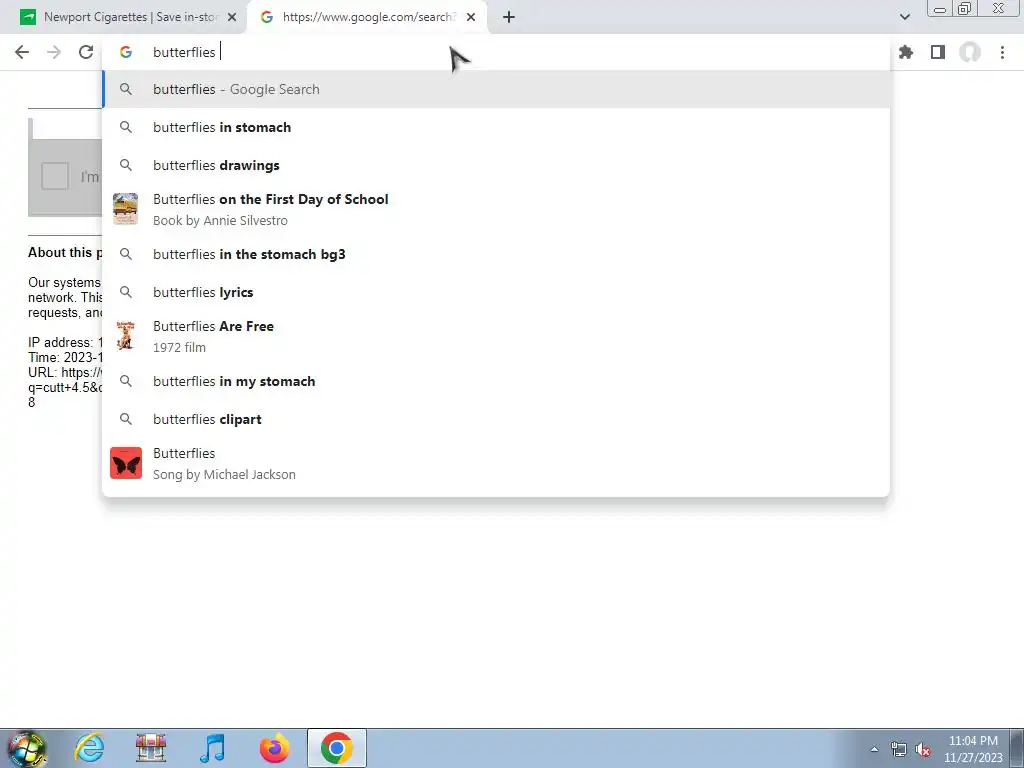
Task: Open a new tab with the plus button
Action: (x=509, y=18)
